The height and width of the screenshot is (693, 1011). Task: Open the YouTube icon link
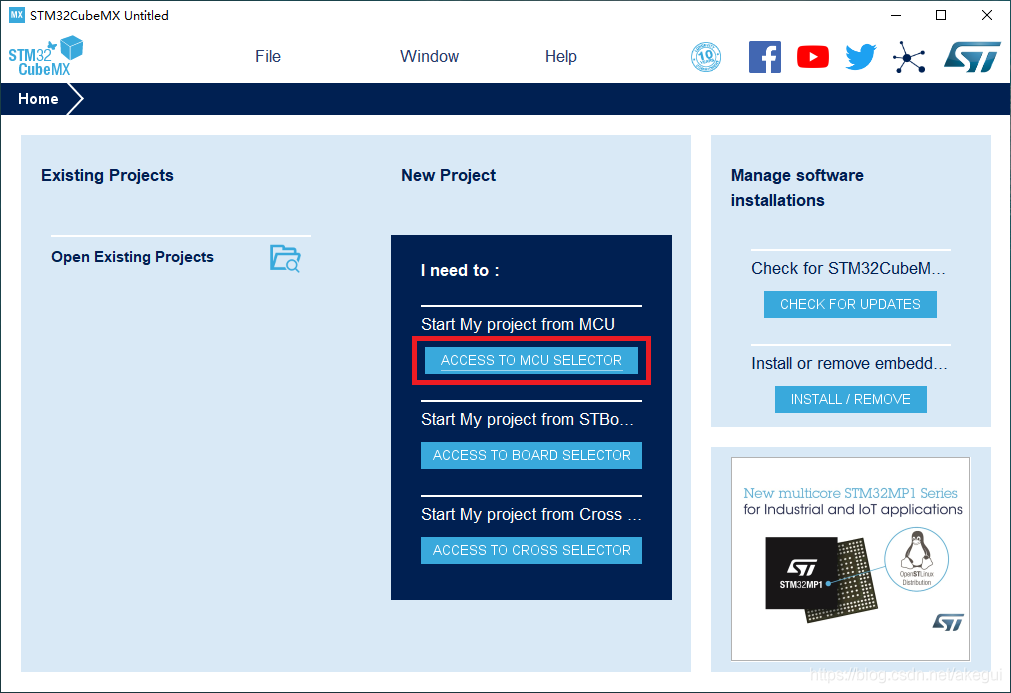pos(812,57)
